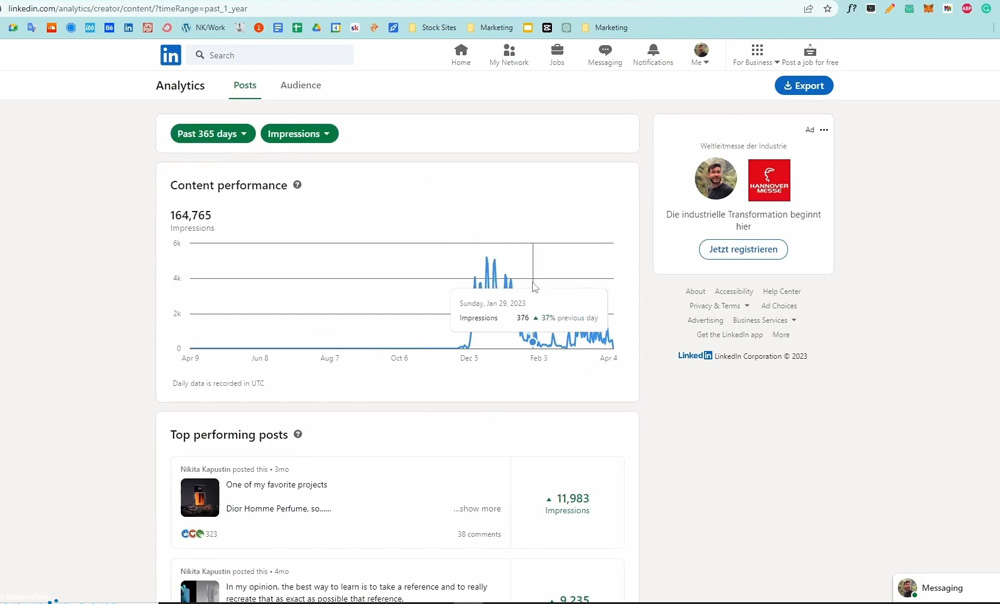Expand the Business Services footer dropdown

coord(765,320)
